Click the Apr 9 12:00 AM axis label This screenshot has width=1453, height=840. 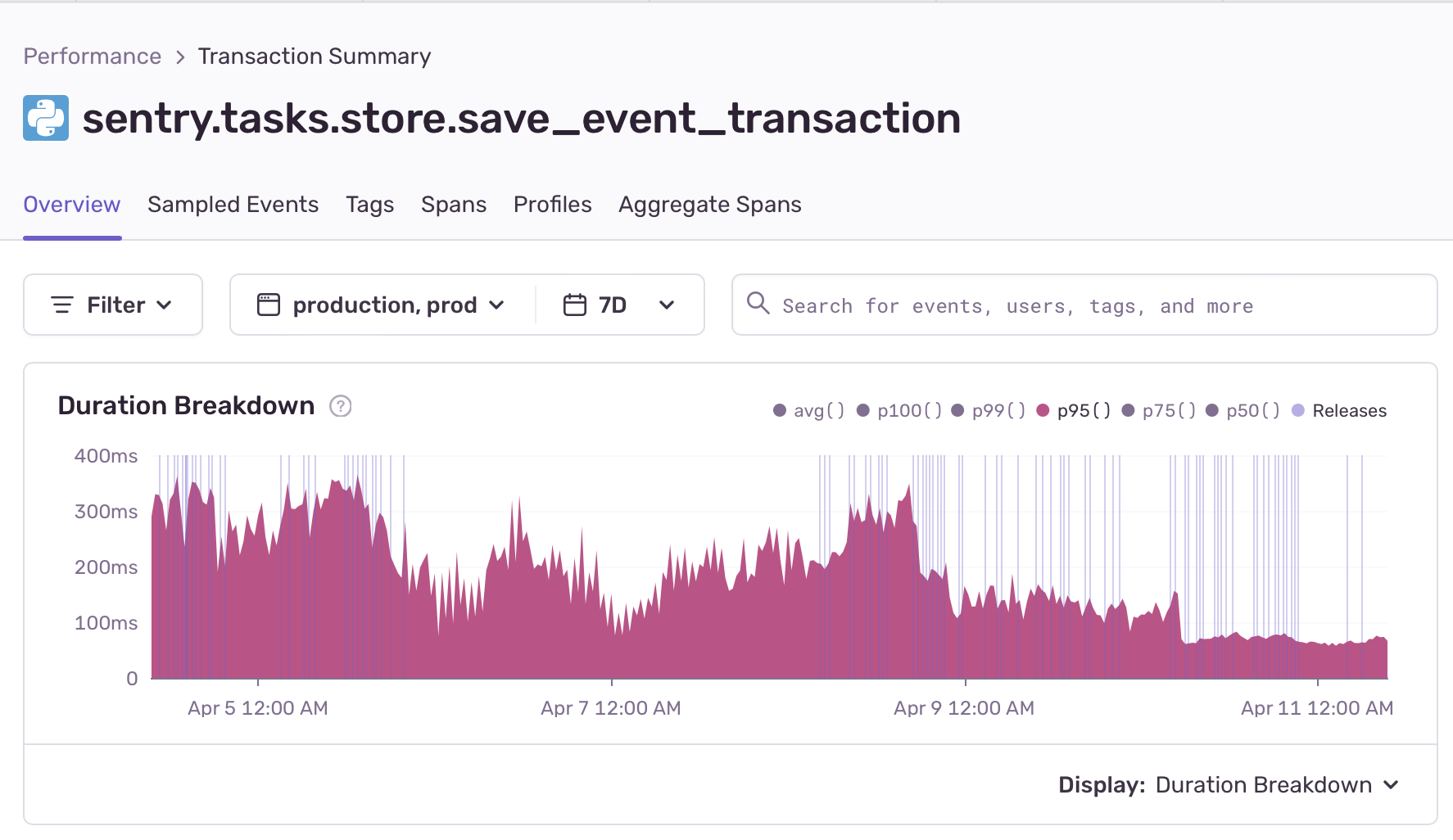pos(964,708)
